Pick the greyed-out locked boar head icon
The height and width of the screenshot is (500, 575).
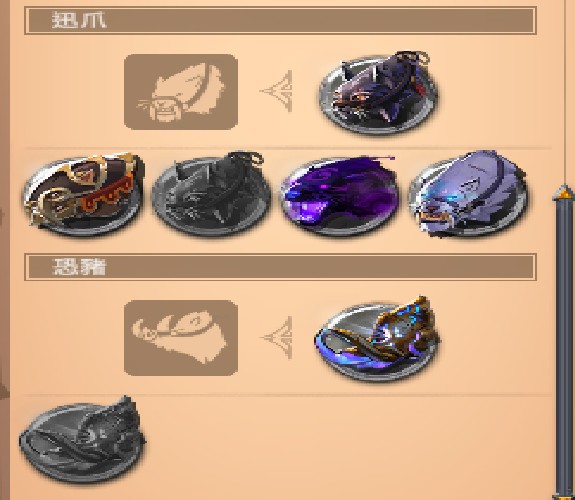tap(82, 440)
